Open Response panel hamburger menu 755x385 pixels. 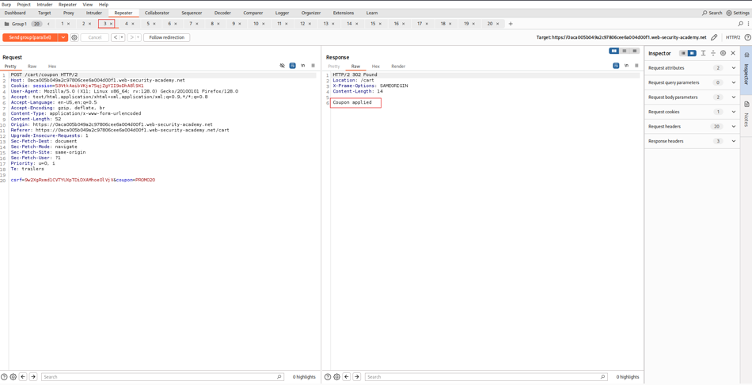coord(637,65)
